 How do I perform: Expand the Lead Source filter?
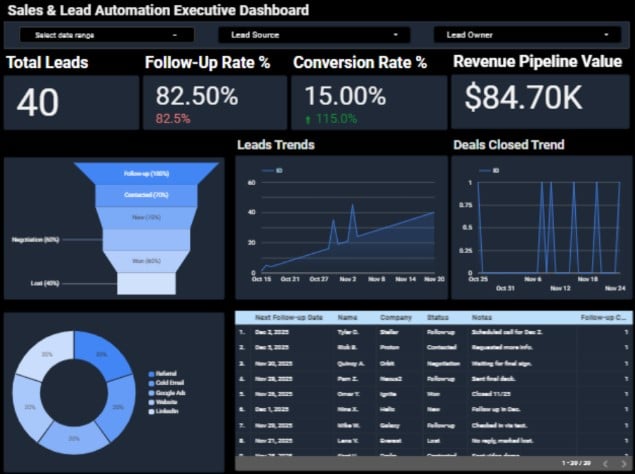(314, 35)
